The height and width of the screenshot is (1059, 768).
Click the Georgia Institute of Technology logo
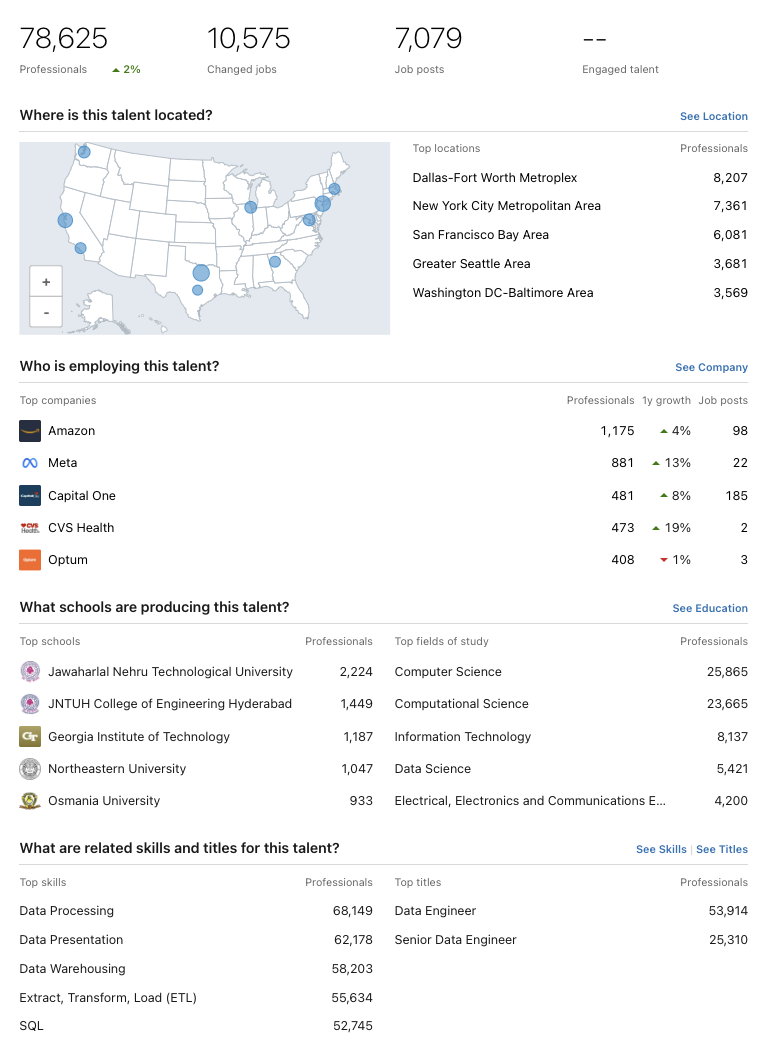point(30,737)
